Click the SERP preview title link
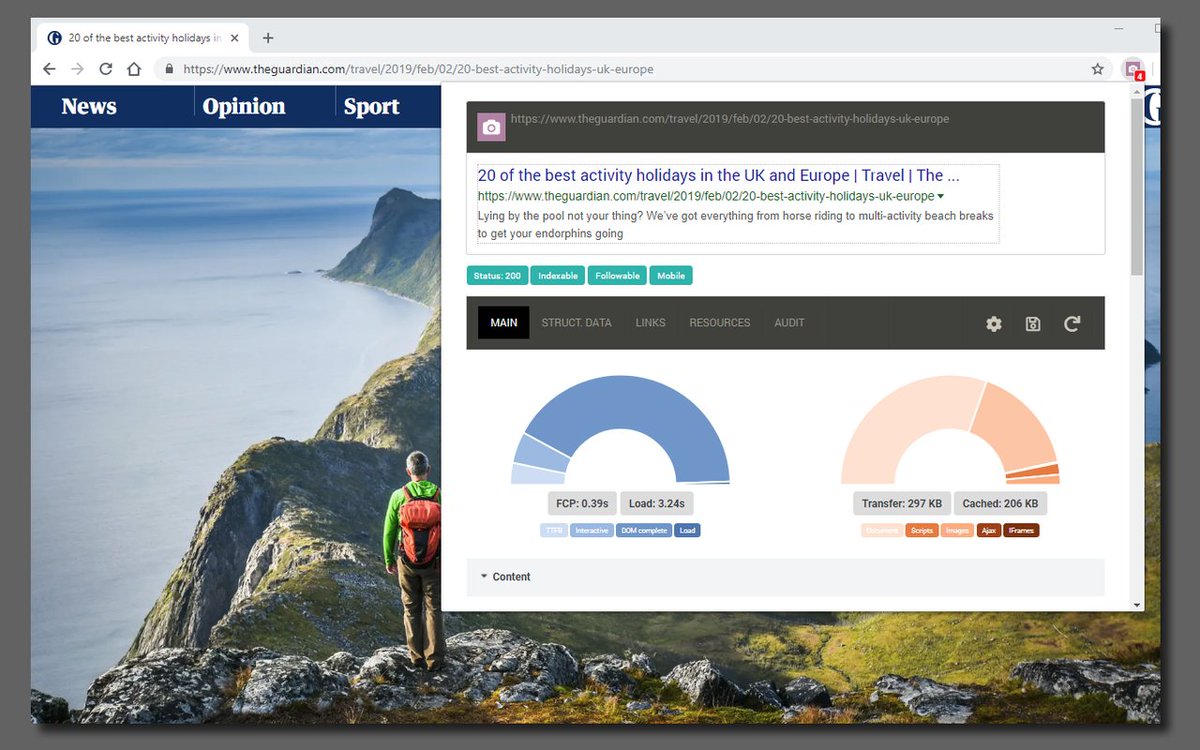 tap(719, 175)
